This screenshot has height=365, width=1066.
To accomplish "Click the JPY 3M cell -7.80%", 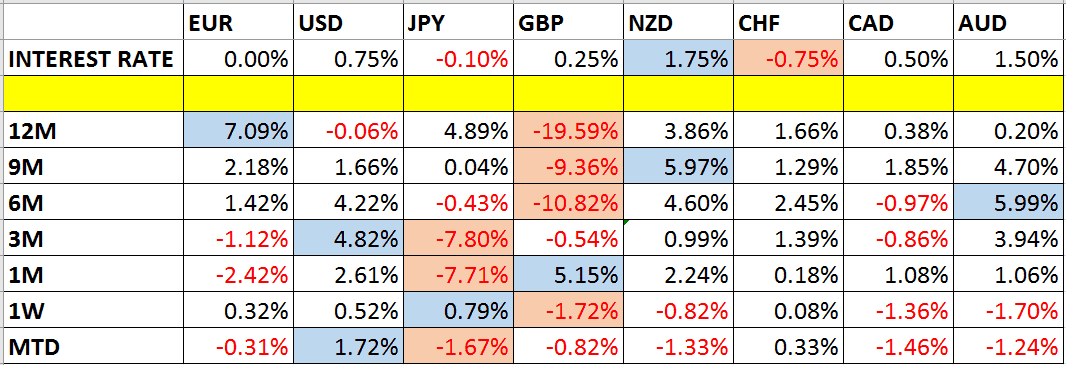I will coord(458,239).
